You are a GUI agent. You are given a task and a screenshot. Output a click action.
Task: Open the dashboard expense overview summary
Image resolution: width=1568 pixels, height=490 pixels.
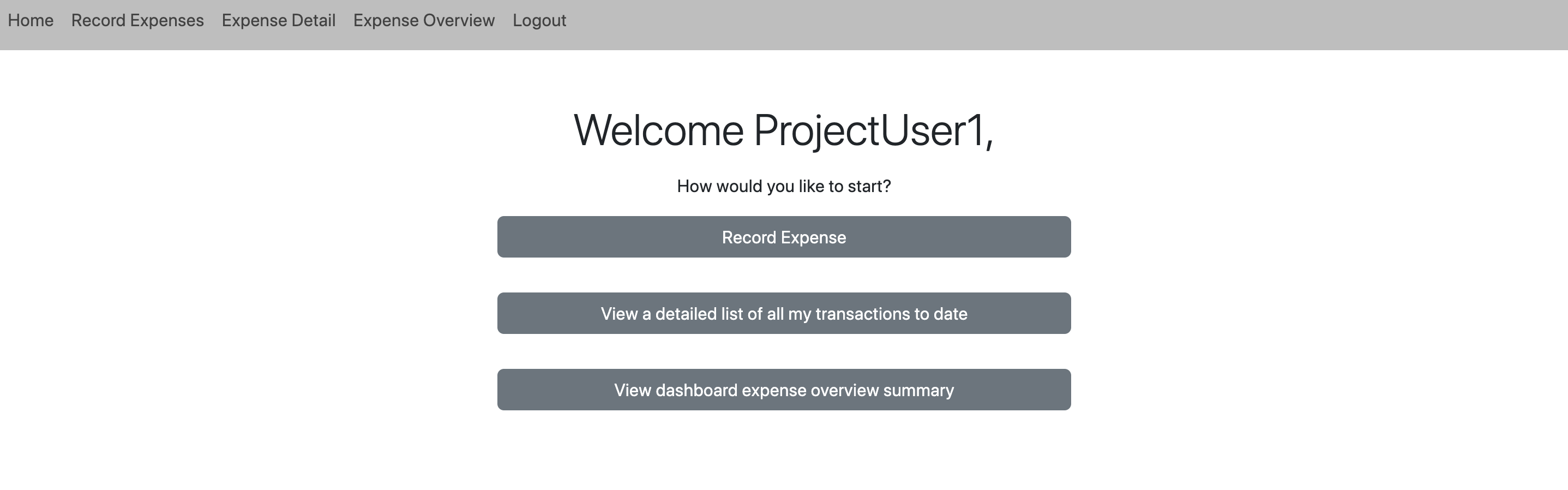click(783, 390)
